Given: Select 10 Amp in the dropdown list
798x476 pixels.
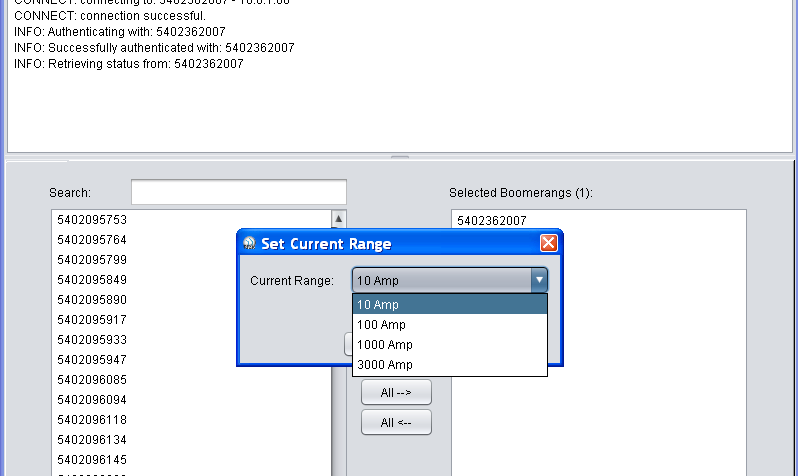Looking at the screenshot, I should (450, 304).
